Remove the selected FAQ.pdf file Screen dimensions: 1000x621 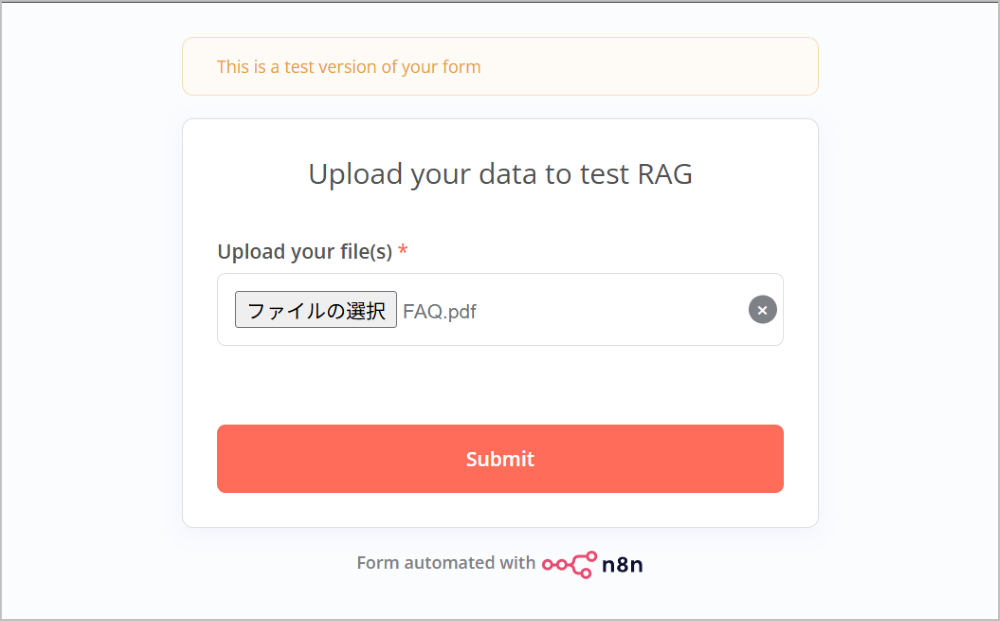click(762, 310)
